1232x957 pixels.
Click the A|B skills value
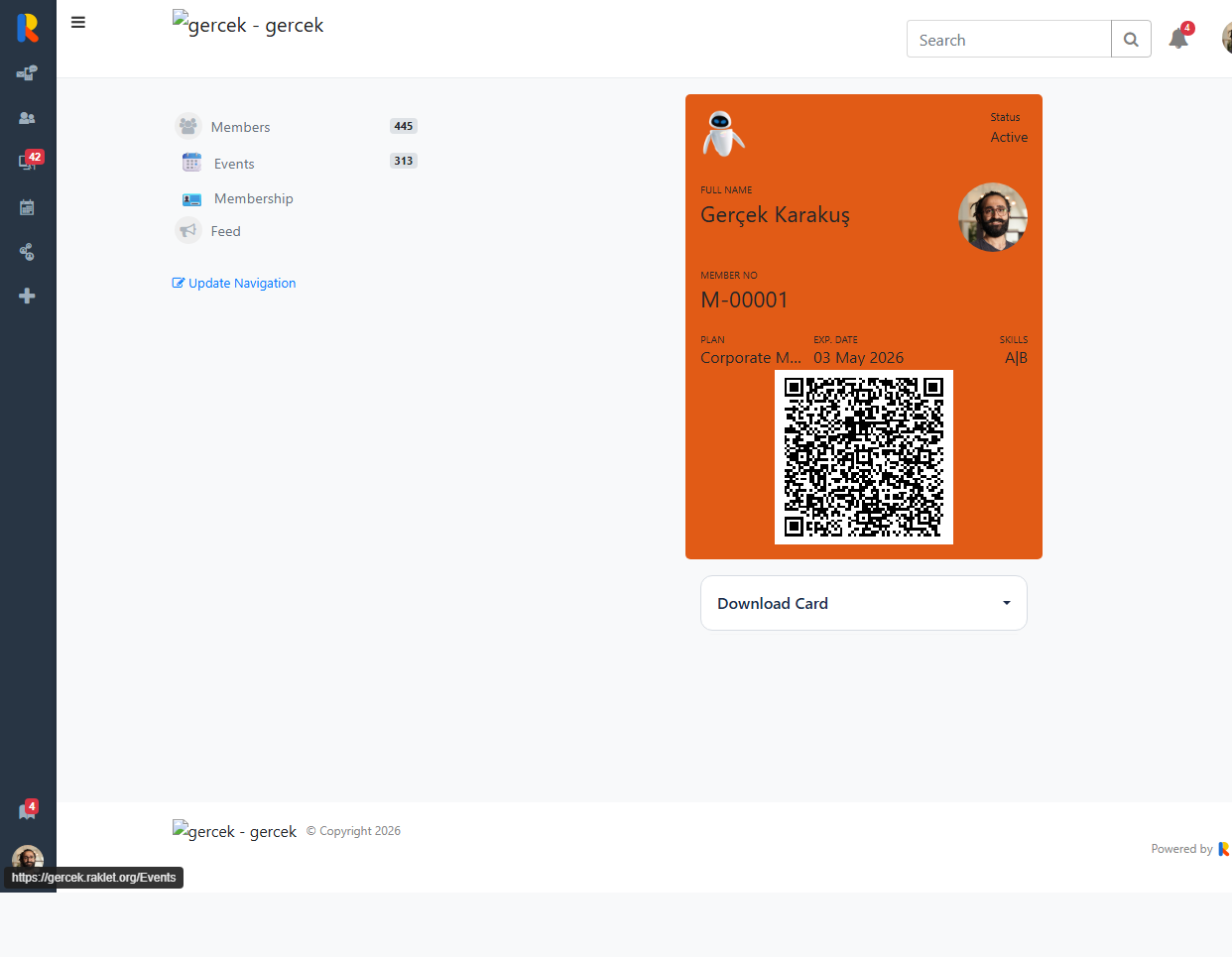(1016, 358)
